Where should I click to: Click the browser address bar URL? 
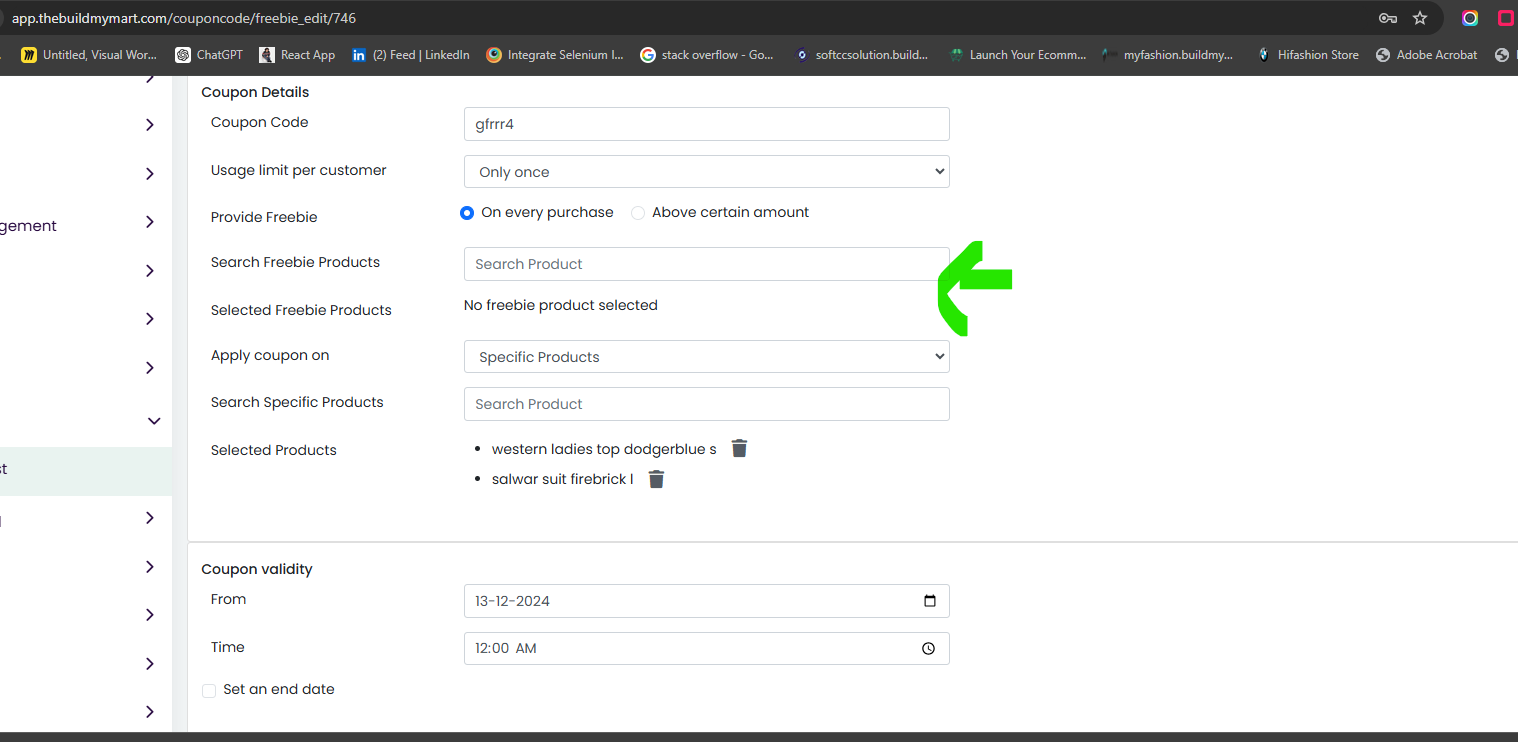(184, 18)
